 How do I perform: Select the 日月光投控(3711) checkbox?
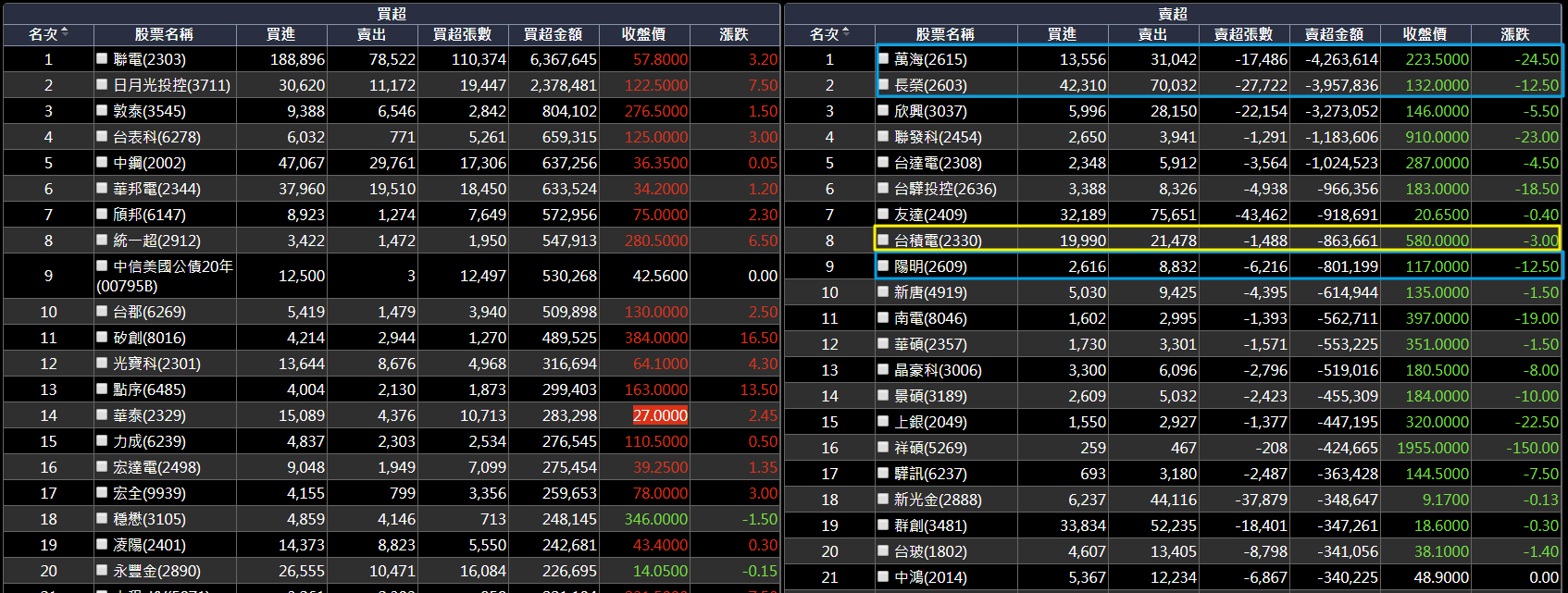[x=102, y=84]
